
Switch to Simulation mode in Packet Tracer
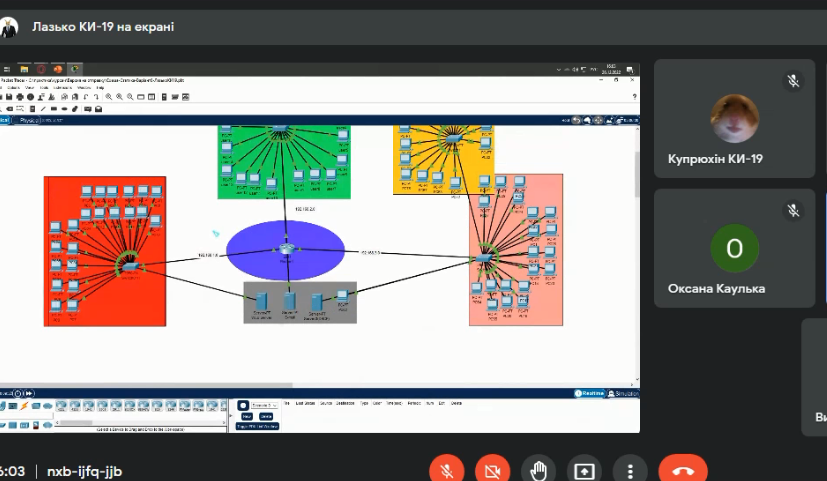coord(624,393)
